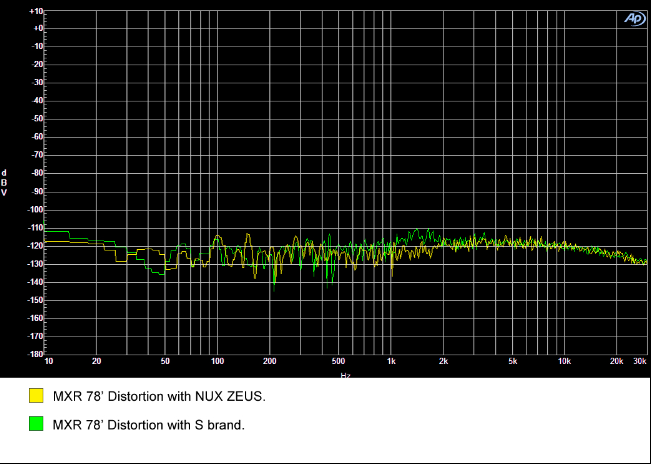Select the -50 tick label on the dBV axis

[x=38, y=119]
